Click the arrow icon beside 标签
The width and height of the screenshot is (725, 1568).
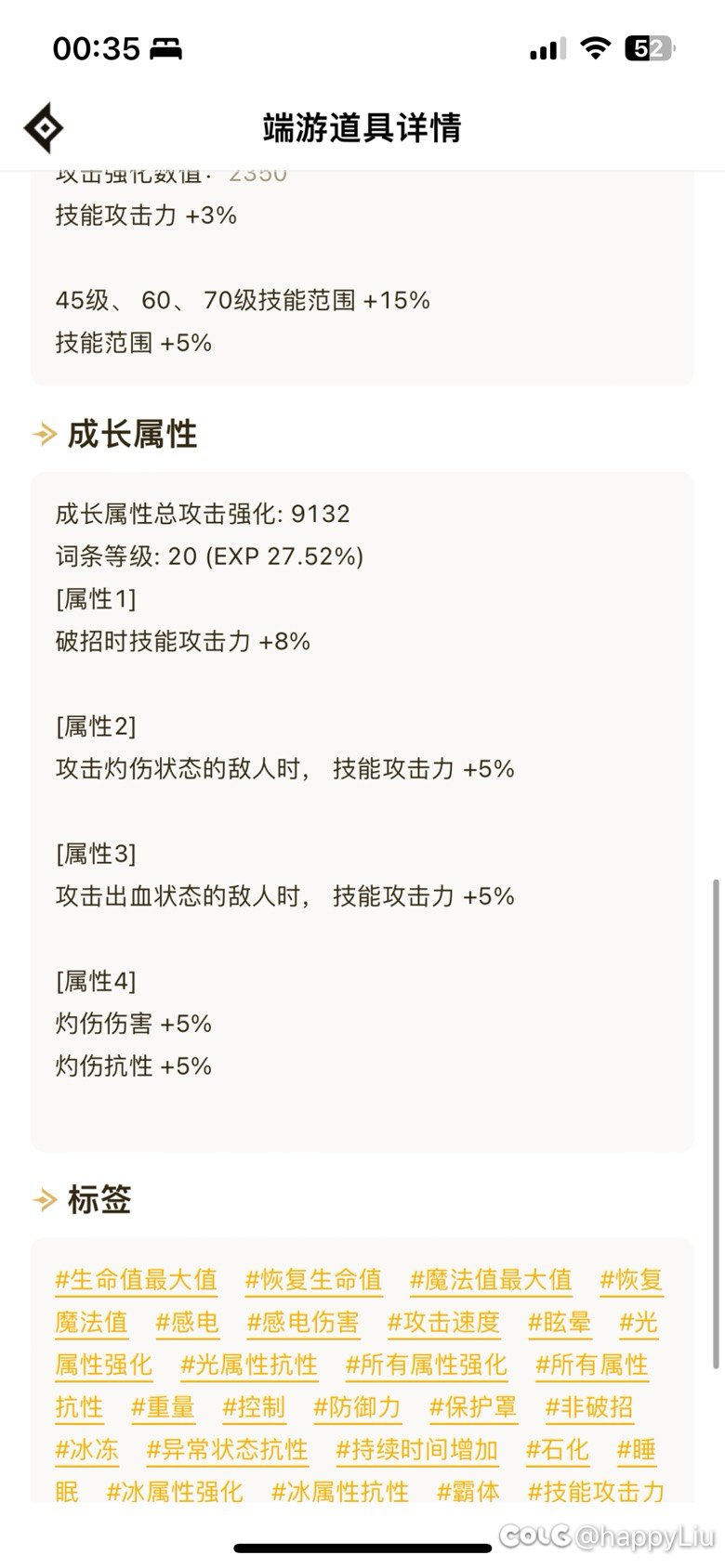pyautogui.click(x=45, y=1199)
